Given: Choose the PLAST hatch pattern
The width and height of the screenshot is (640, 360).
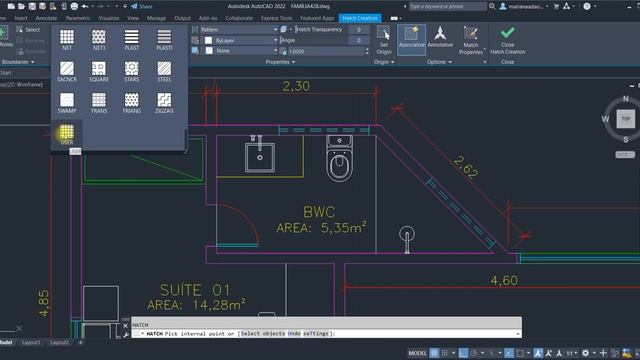Looking at the screenshot, I should [x=131, y=40].
